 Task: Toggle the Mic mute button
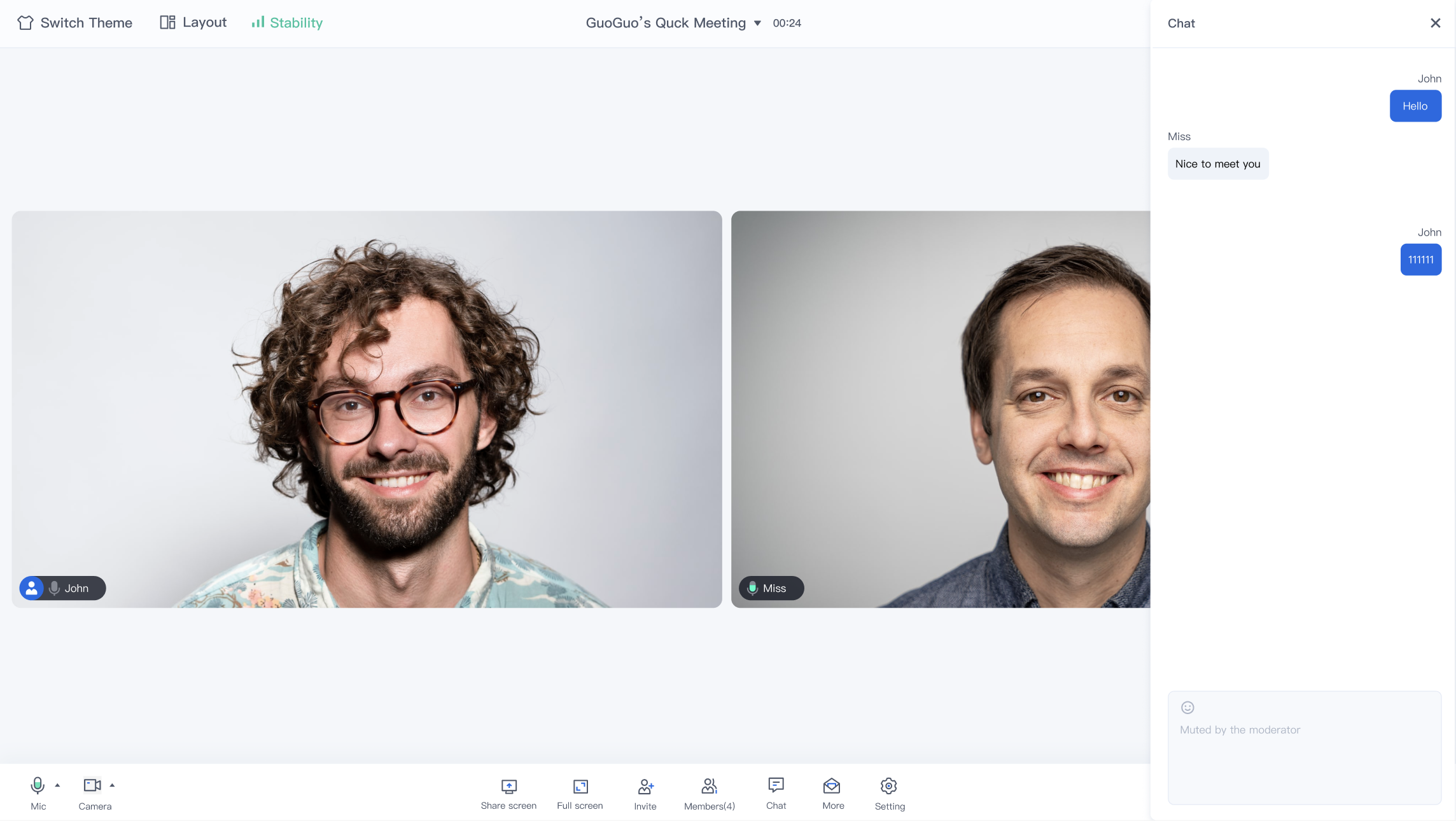[38, 787]
